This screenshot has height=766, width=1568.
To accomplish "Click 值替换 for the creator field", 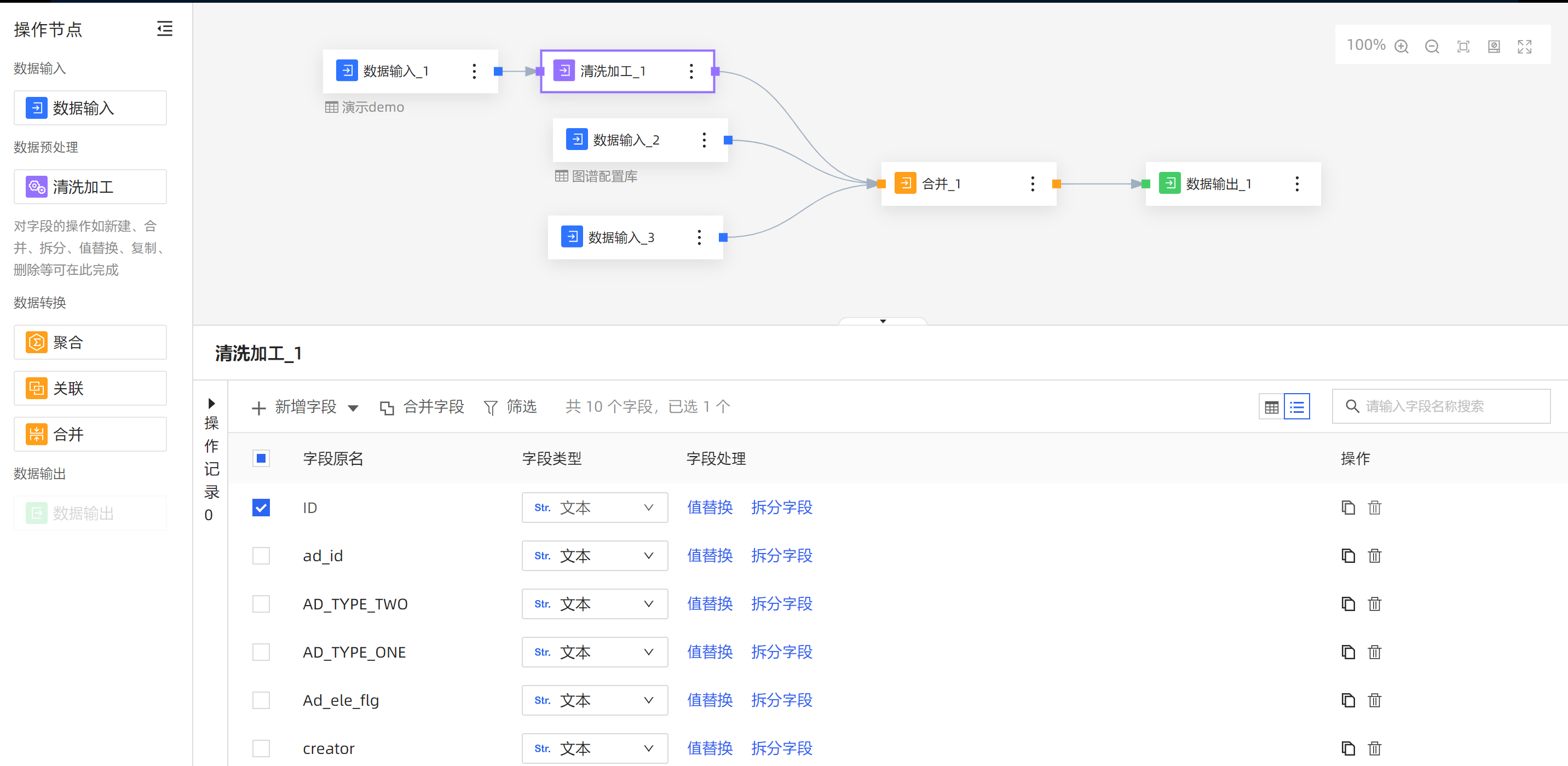I will coord(710,748).
